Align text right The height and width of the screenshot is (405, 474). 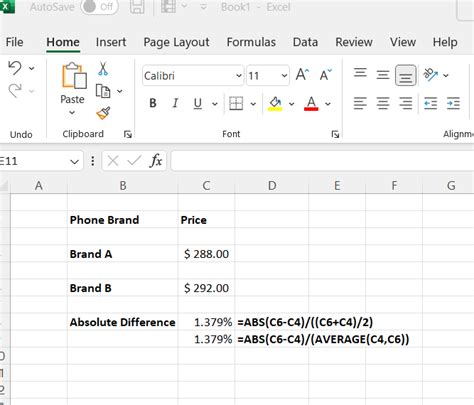406,103
